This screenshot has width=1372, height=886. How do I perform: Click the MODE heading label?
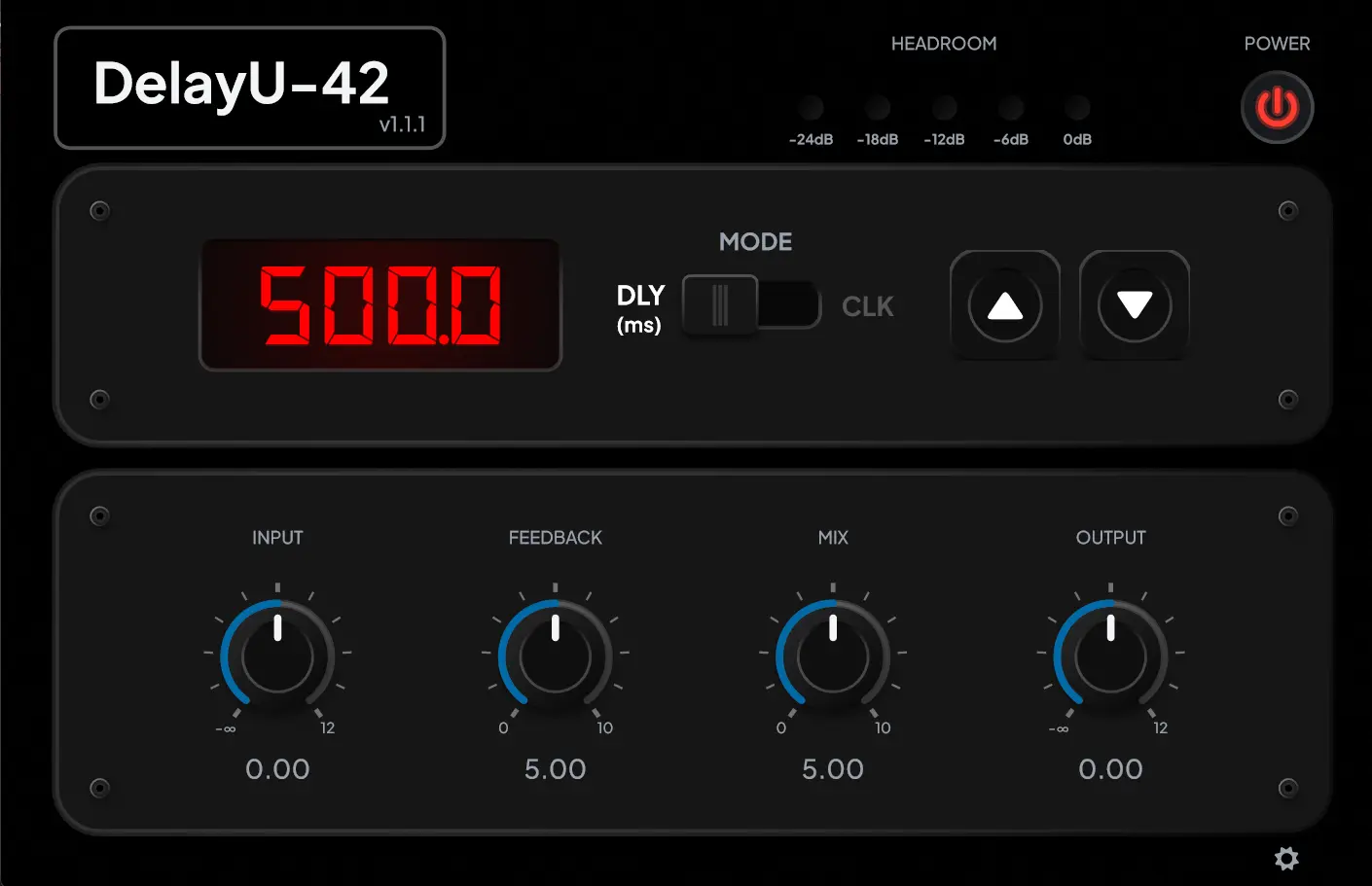point(755,242)
